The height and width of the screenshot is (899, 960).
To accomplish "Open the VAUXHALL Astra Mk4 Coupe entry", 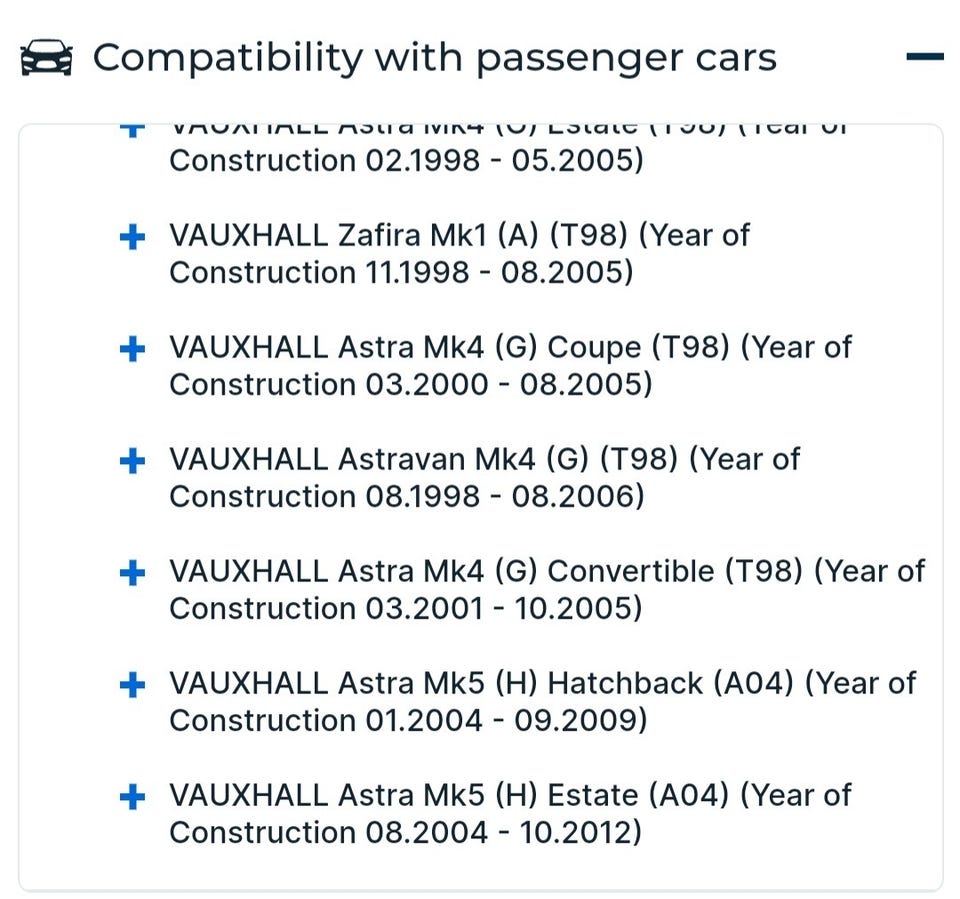I will pos(508,348).
